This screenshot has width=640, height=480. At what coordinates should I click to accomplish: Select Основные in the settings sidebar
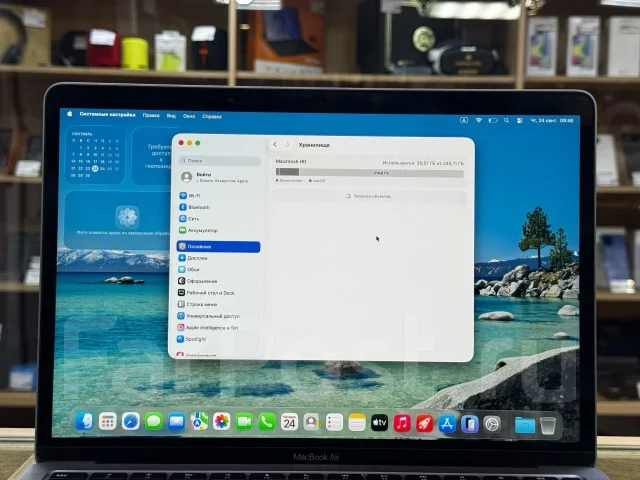tap(218, 247)
